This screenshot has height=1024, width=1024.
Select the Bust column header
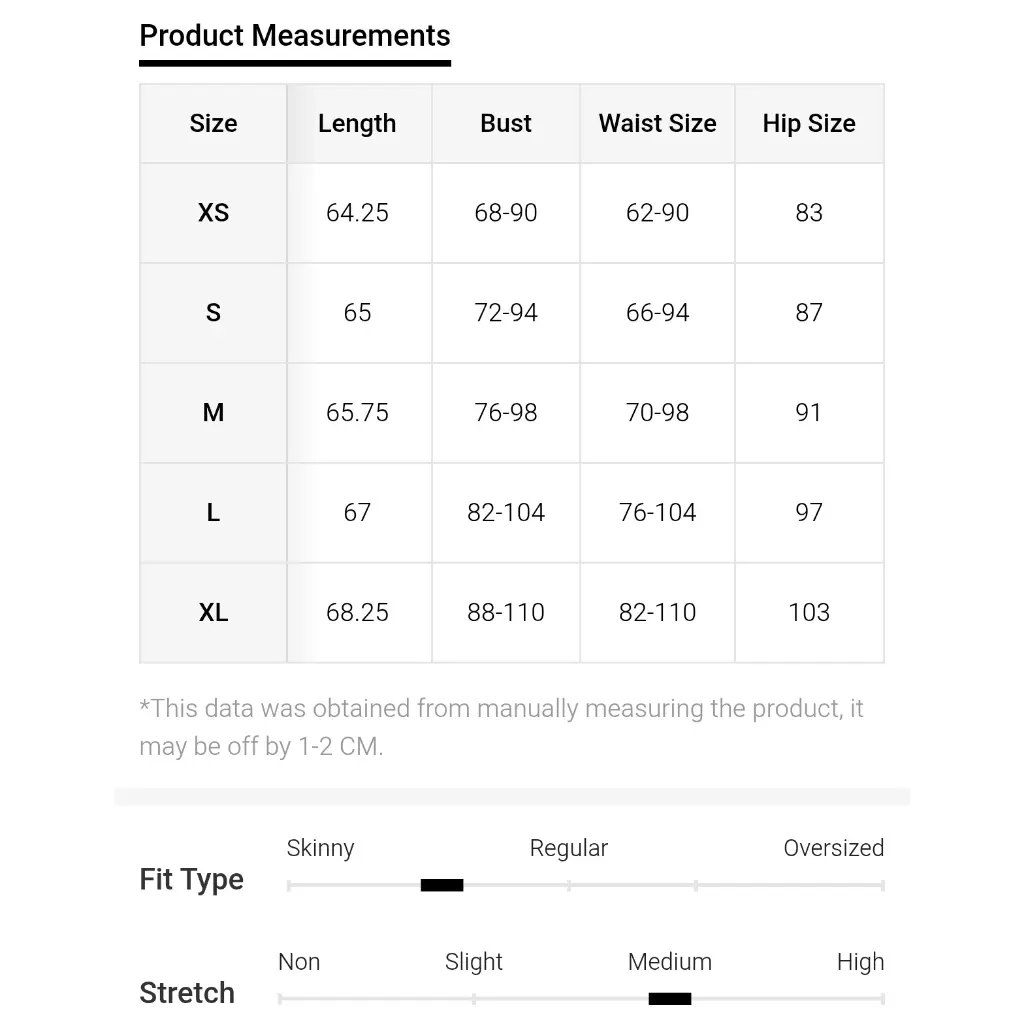pos(506,124)
